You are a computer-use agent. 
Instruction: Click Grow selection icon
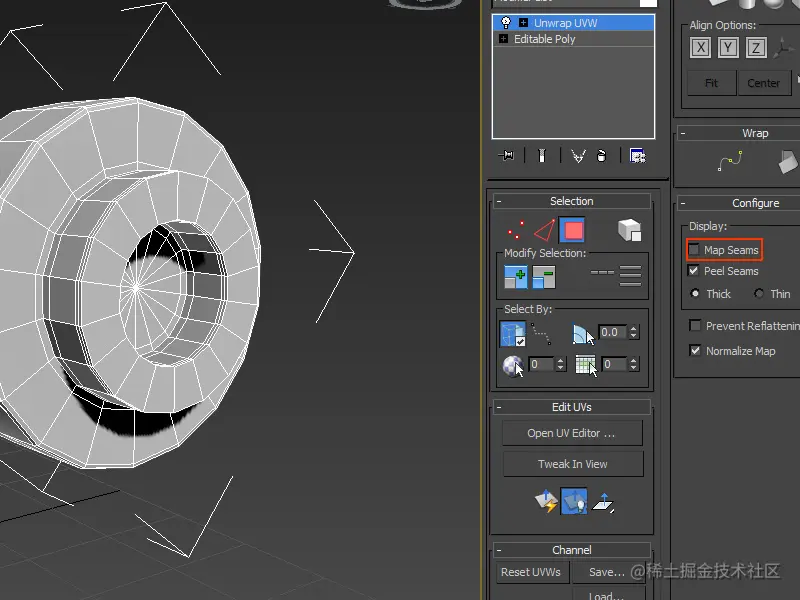pos(515,277)
